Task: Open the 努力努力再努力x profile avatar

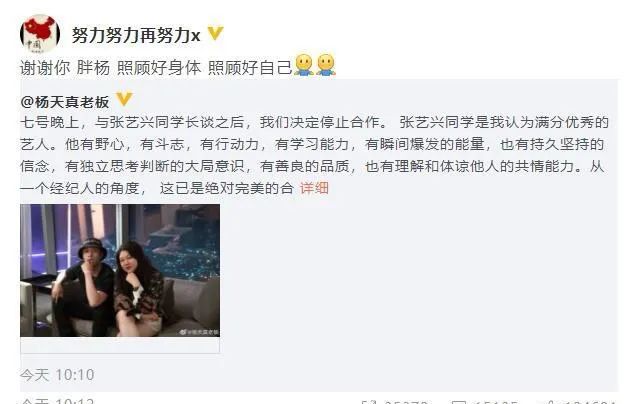Action: (40, 34)
